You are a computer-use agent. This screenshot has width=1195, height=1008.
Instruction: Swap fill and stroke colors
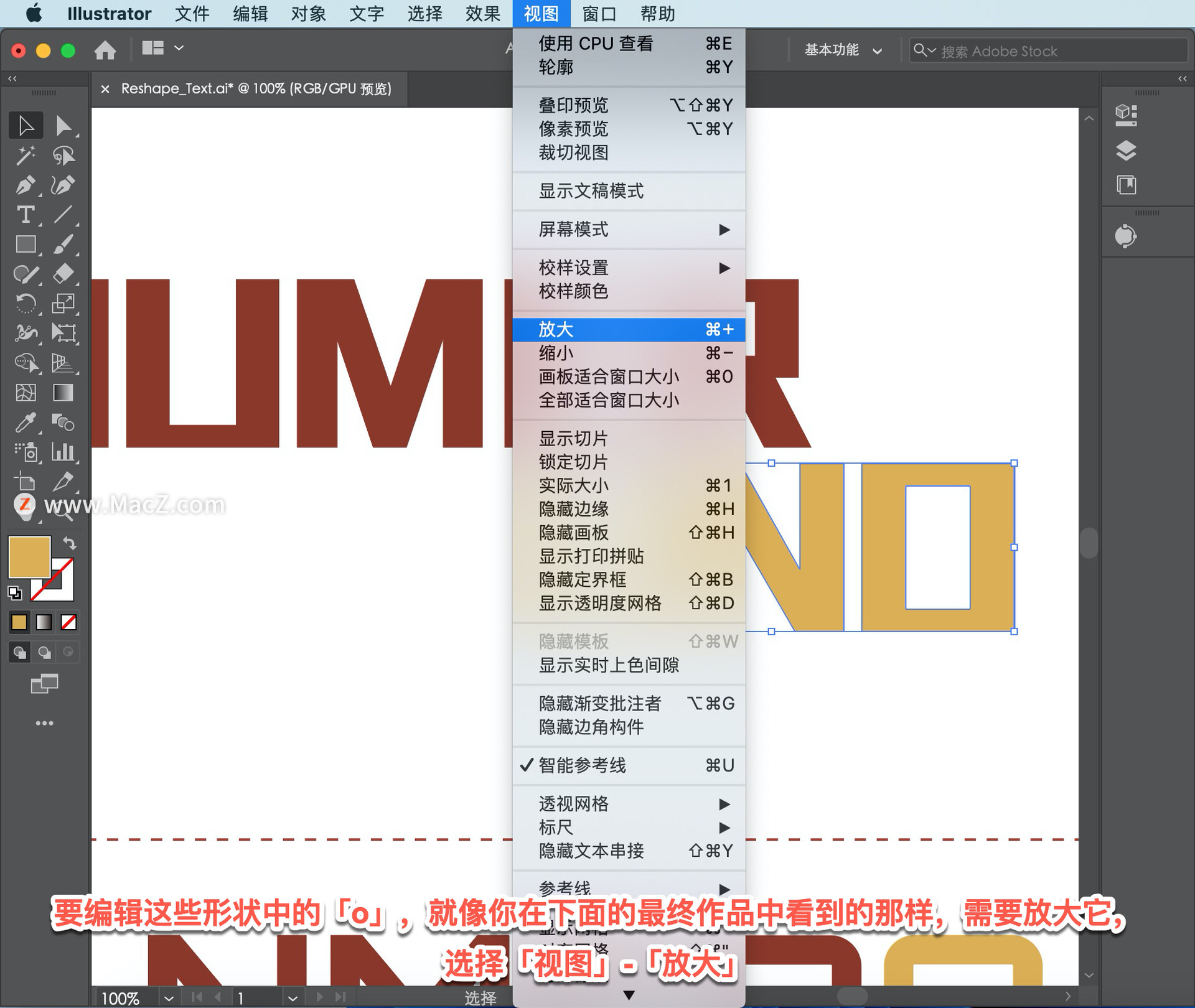tap(70, 543)
